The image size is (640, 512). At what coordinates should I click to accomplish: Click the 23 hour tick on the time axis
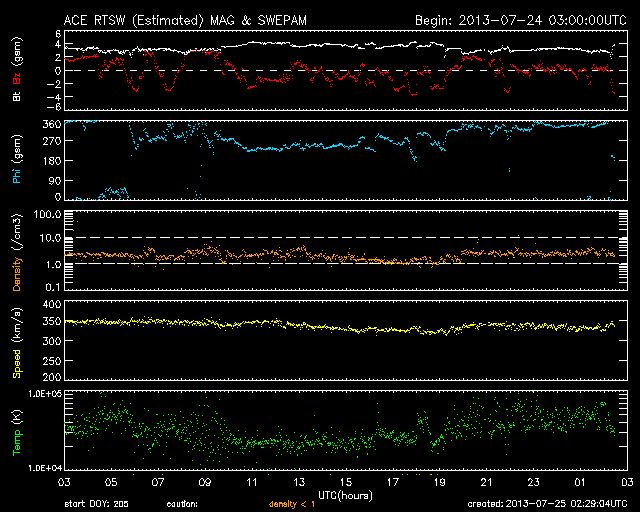click(532, 481)
